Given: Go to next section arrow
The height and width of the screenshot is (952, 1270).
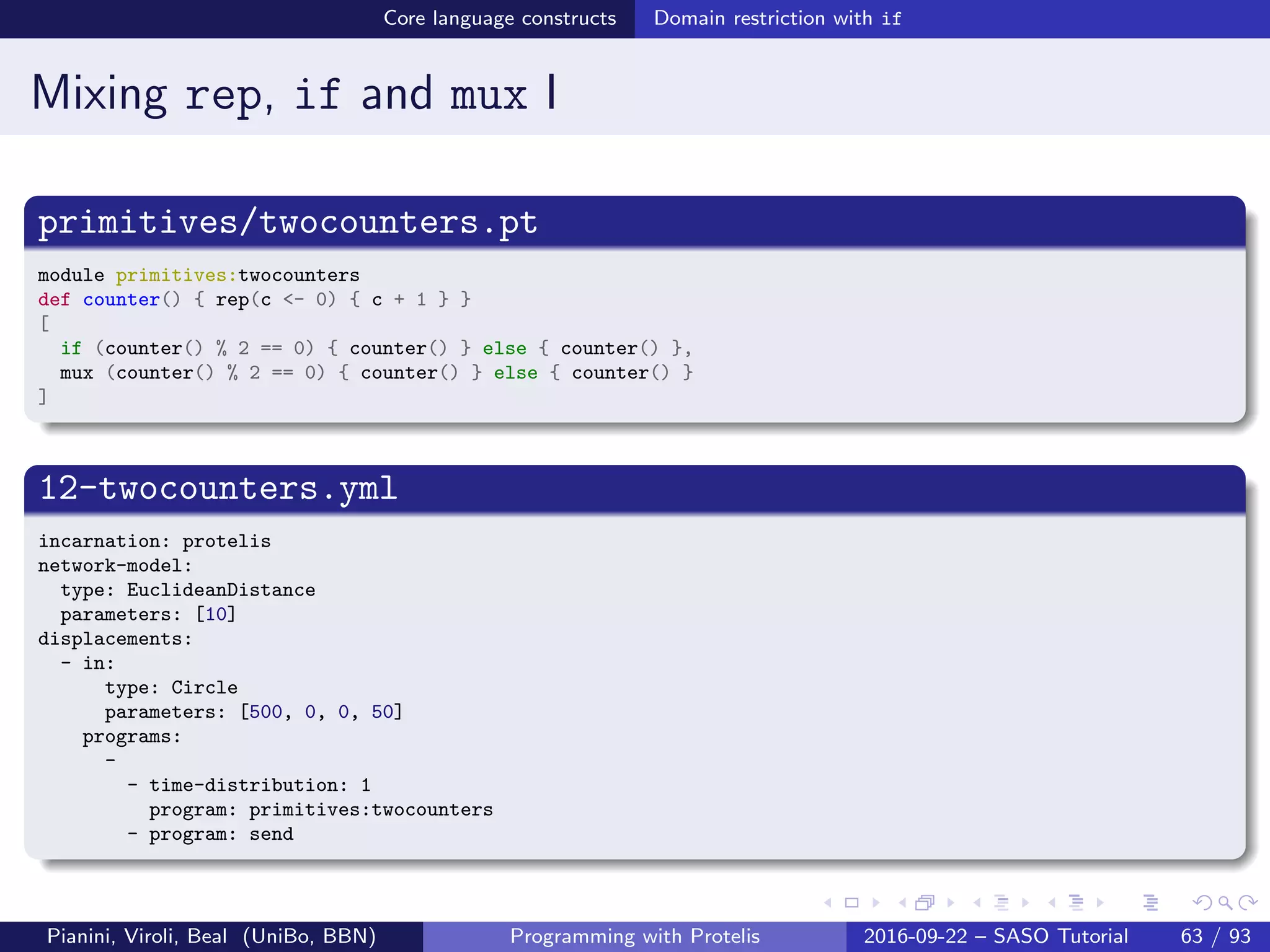Looking at the screenshot, I should tap(1100, 903).
